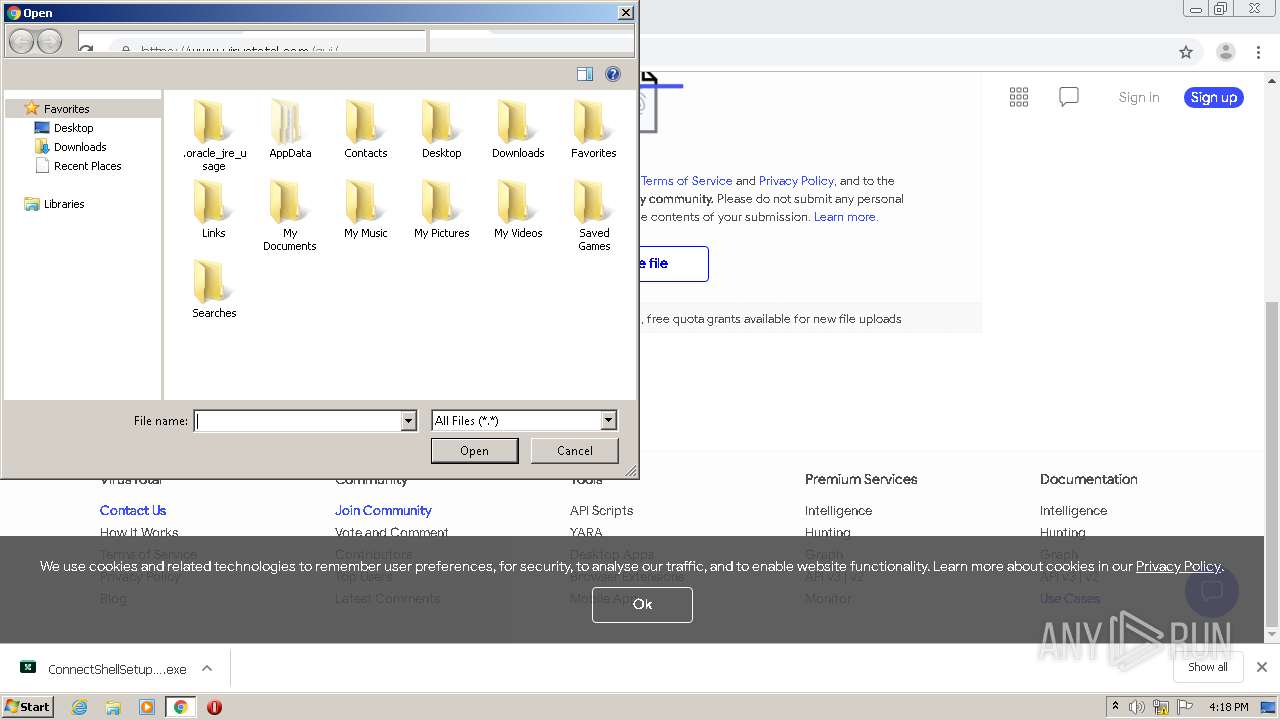Select Recent Places in navigation pane
The width and height of the screenshot is (1280, 720).
coord(87,166)
